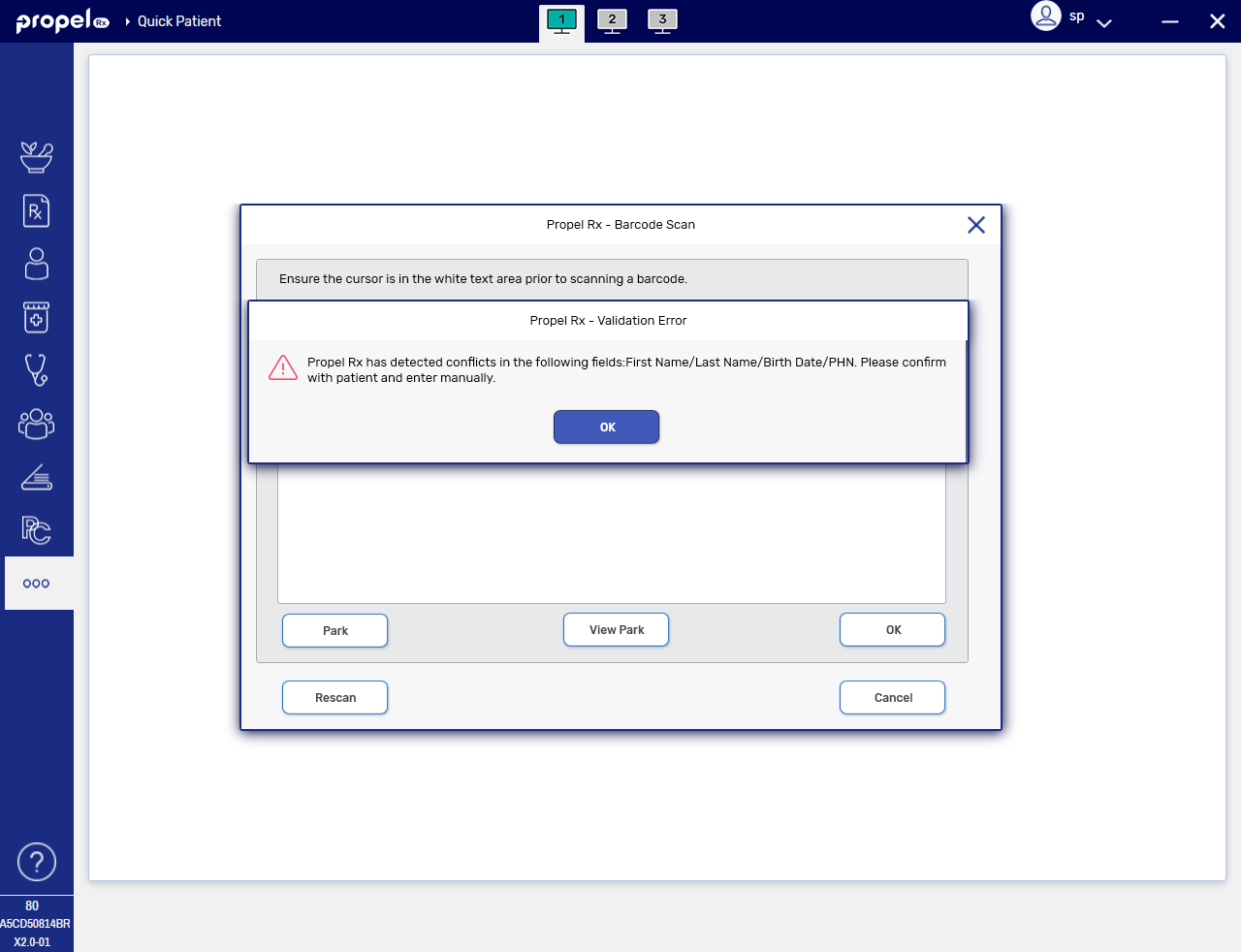Open the compounding mortar and pestle icon

[x=36, y=157]
